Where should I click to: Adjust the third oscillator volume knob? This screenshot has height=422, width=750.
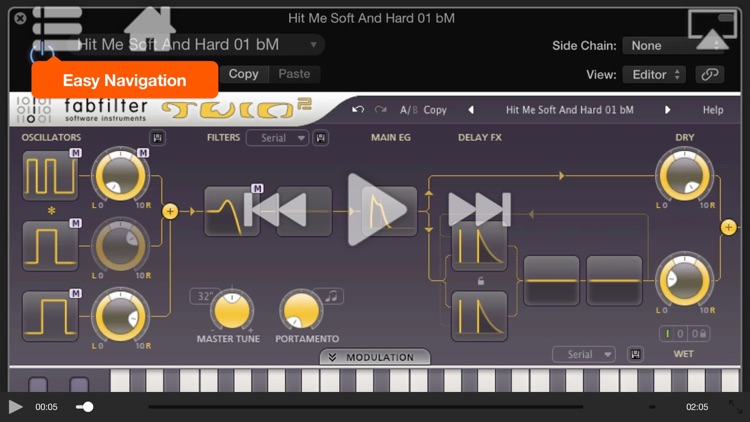tap(121, 316)
